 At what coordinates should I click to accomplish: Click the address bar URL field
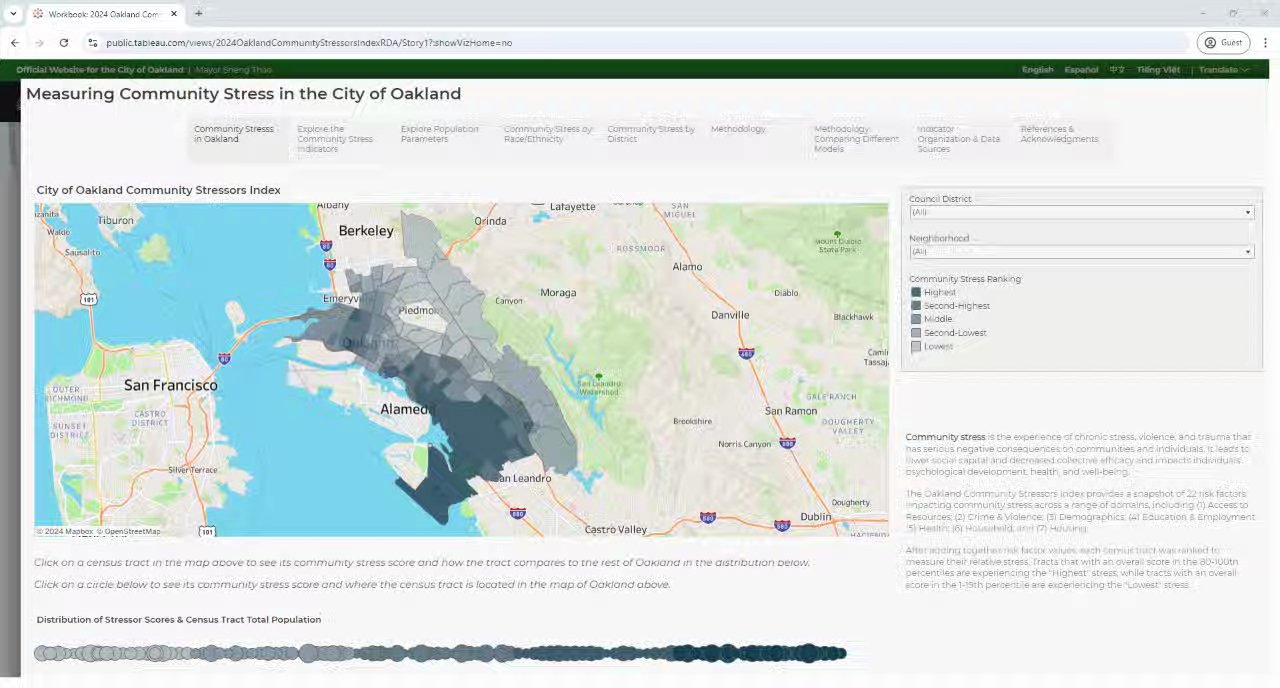coord(640,43)
